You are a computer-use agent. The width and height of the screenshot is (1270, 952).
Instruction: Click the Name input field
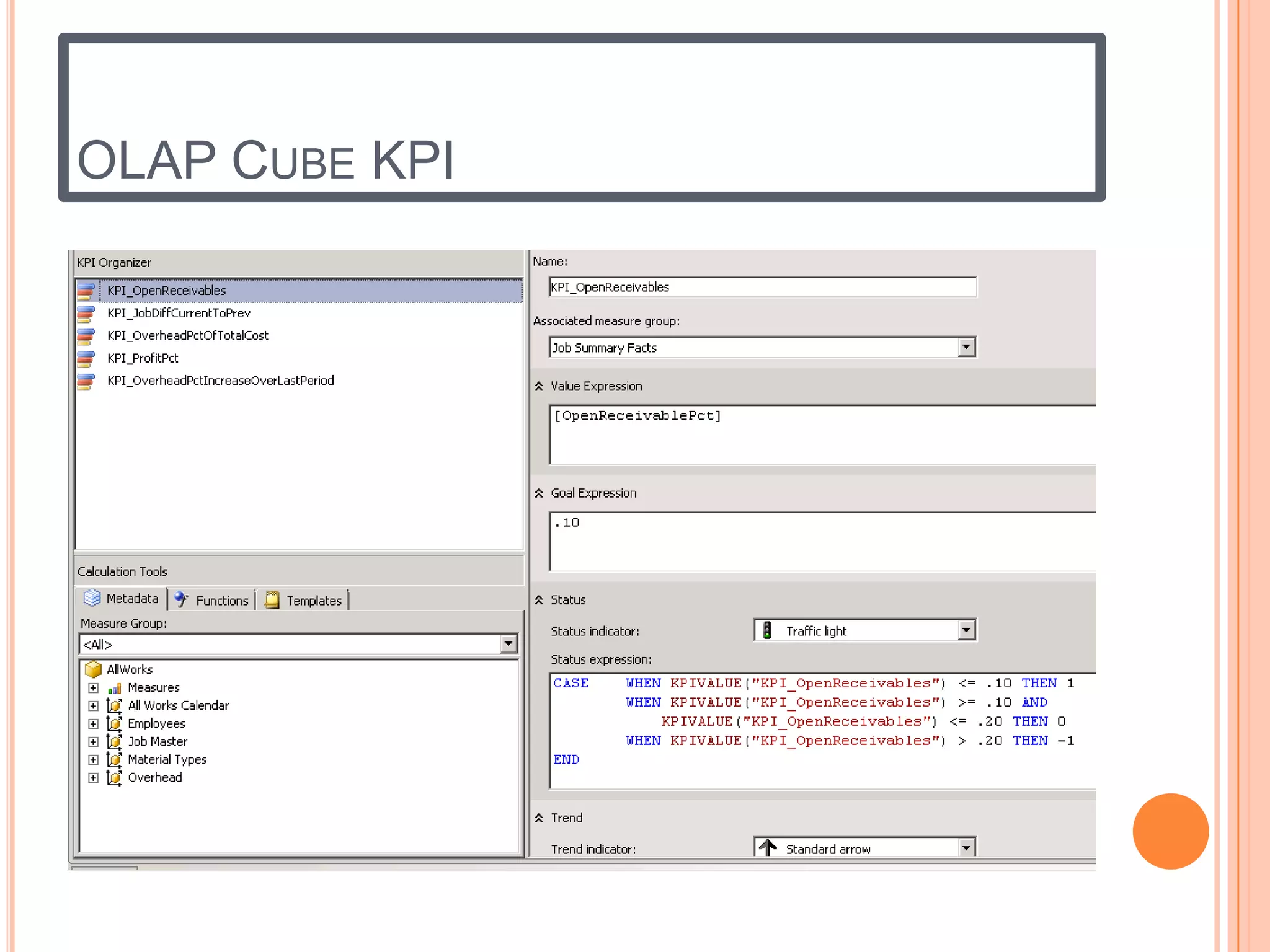(x=763, y=287)
